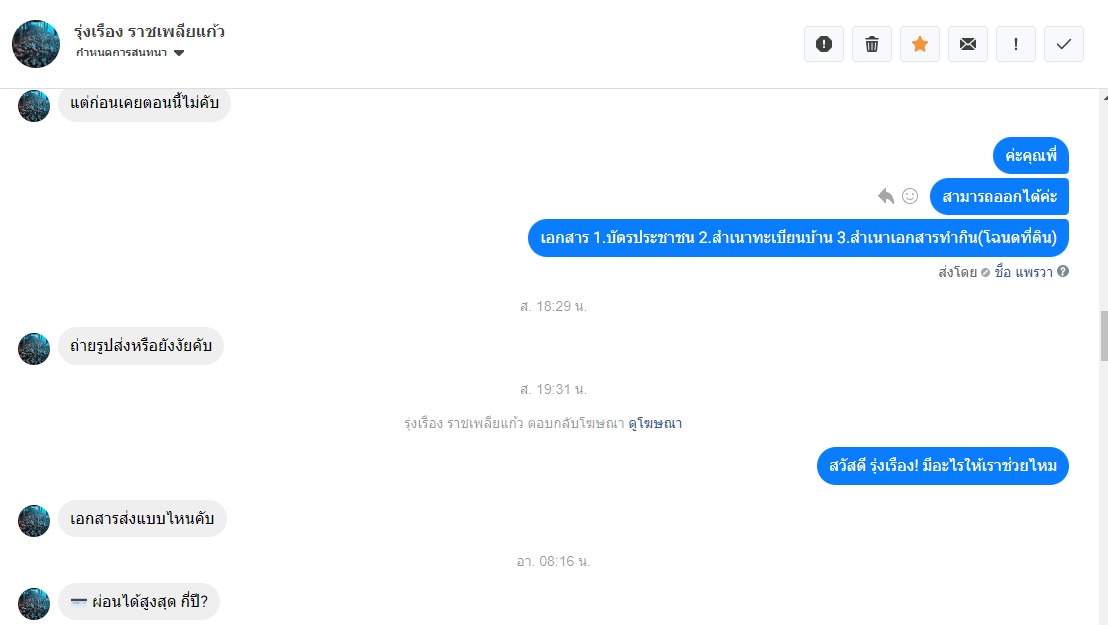This screenshot has width=1108, height=625.
Task: Open the header profile picture
Action: click(x=36, y=44)
